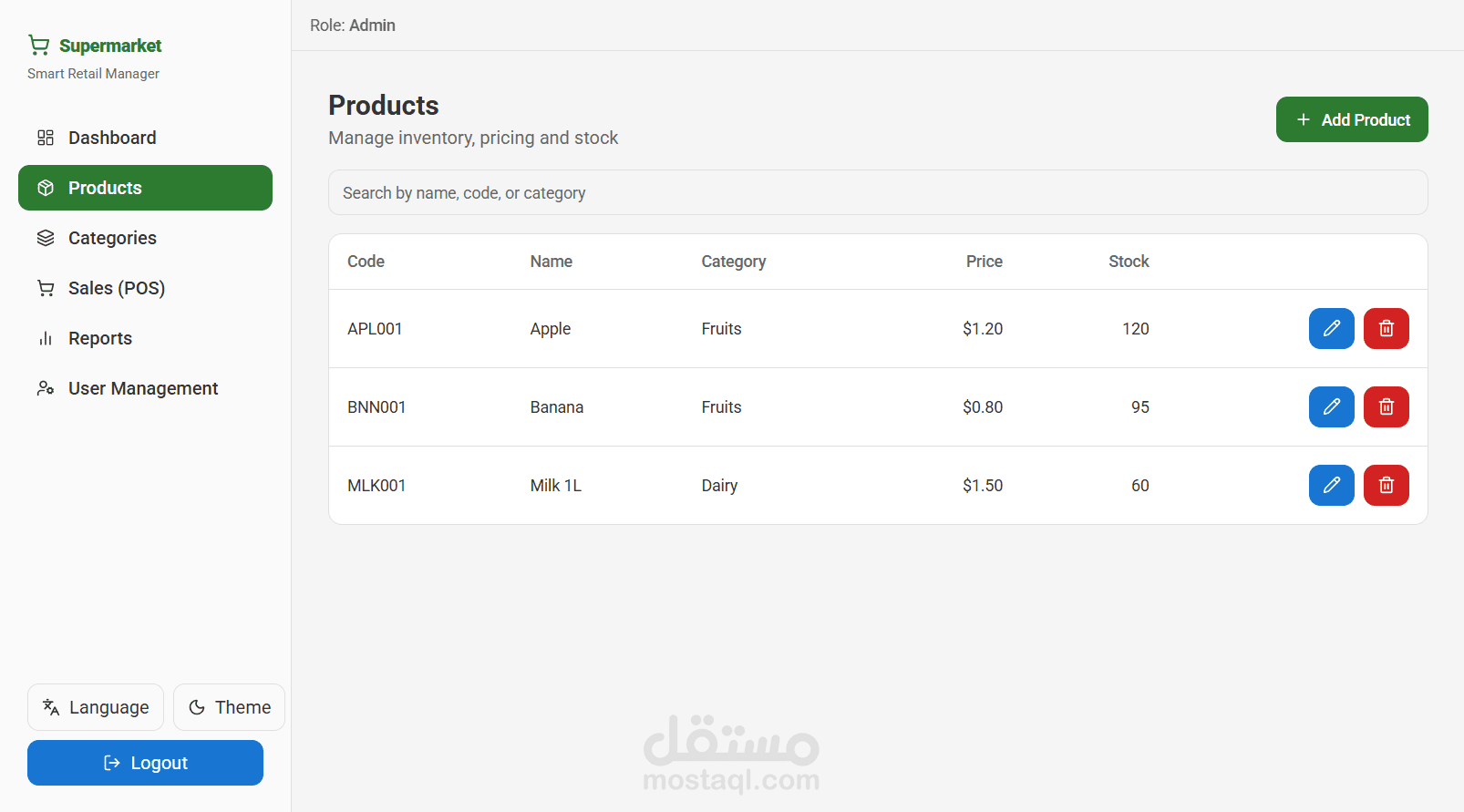
Task: Toggle the dark/light Theme button
Action: pyautogui.click(x=229, y=707)
